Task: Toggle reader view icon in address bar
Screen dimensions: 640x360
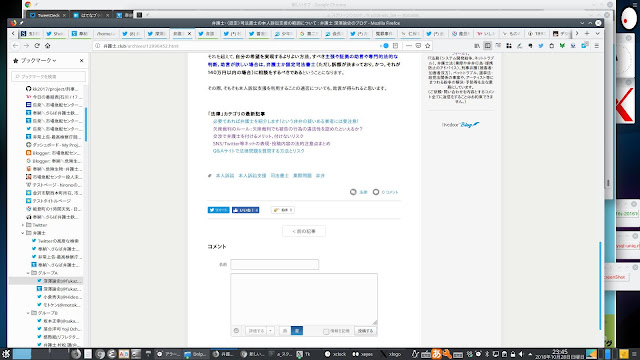Action: coord(395,46)
